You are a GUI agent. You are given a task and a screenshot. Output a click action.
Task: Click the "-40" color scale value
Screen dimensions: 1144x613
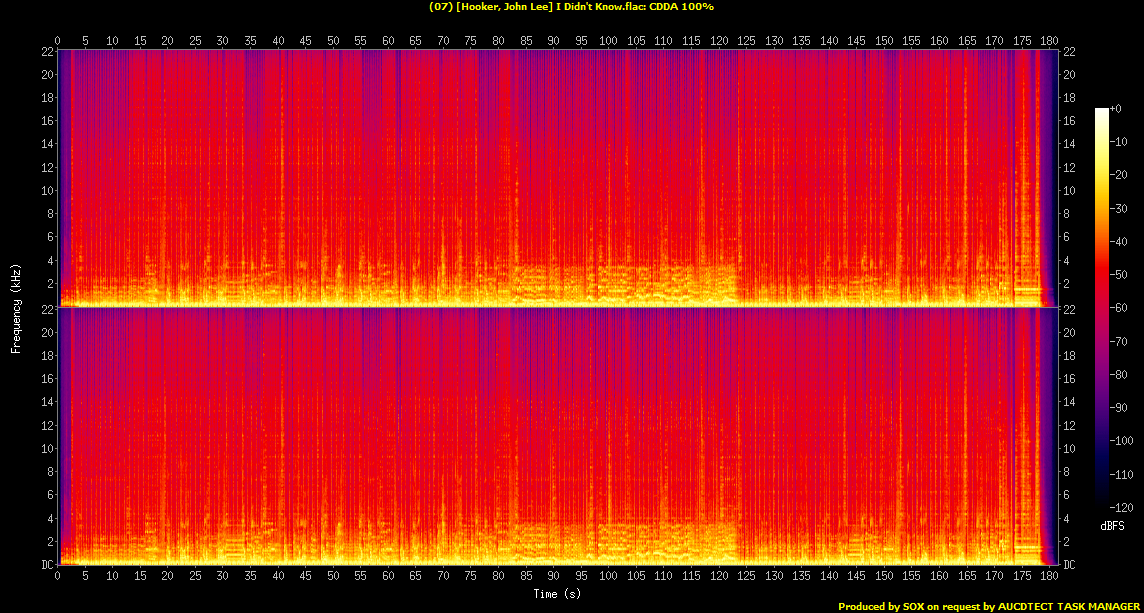(1118, 242)
